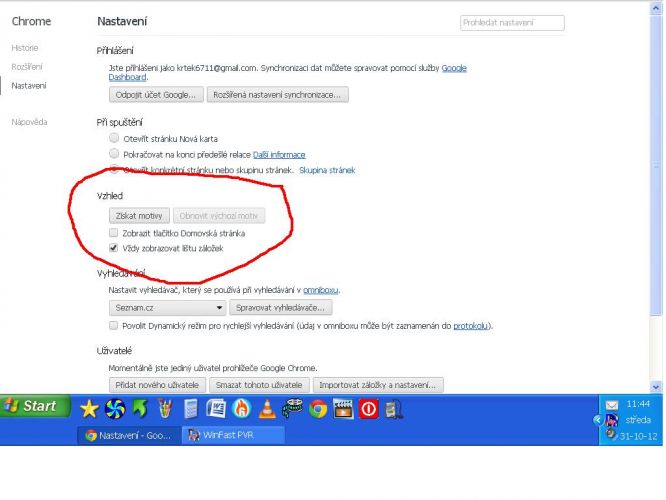This screenshot has width=666, height=500.
Task: Click Smazat tohoto uživatele button
Action: [x=259, y=385]
